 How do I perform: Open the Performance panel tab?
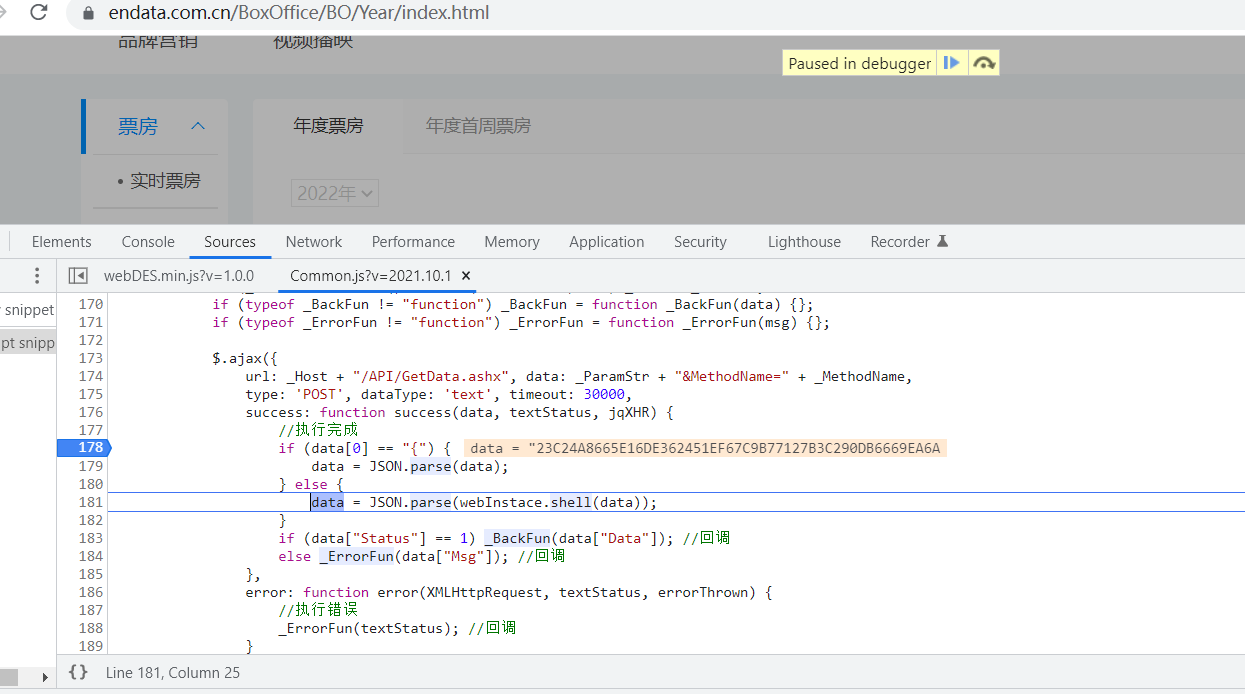(x=413, y=242)
